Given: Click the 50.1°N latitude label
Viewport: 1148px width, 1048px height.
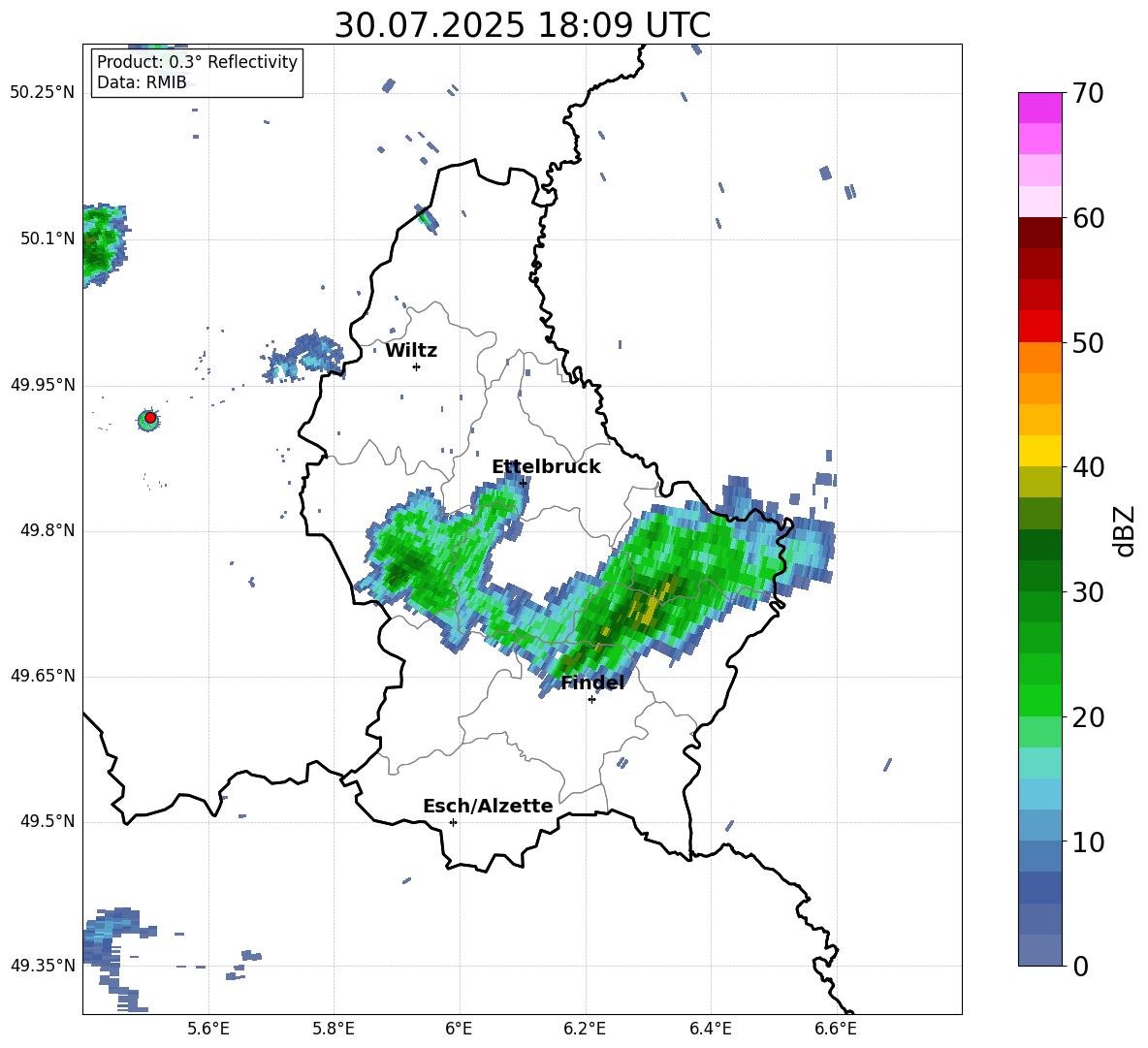Looking at the screenshot, I should 47,239.
